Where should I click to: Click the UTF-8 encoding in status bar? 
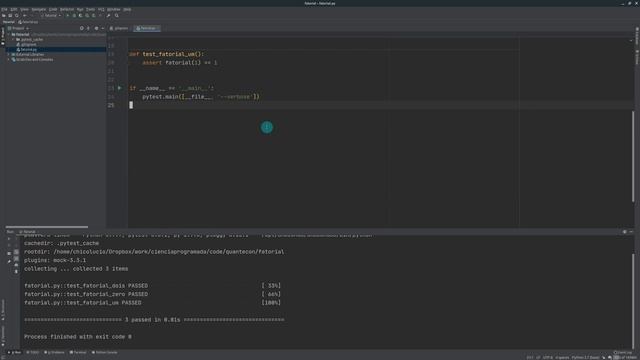(x=548, y=358)
